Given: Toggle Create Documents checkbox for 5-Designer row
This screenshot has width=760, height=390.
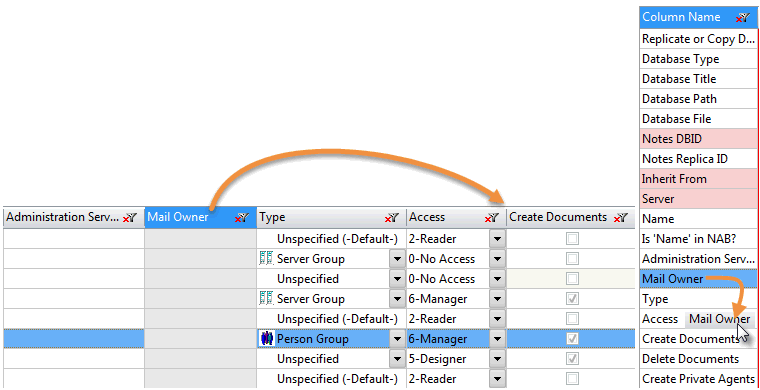Looking at the screenshot, I should coord(573,359).
